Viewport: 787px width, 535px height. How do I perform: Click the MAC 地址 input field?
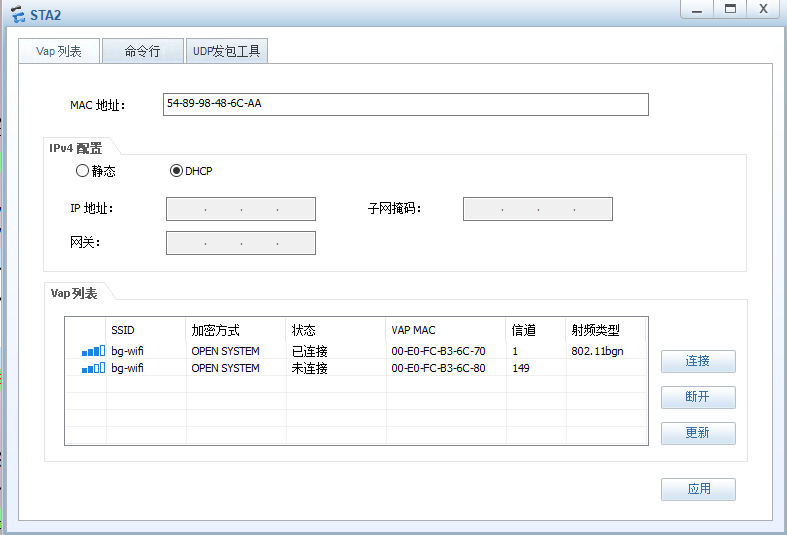(x=406, y=104)
